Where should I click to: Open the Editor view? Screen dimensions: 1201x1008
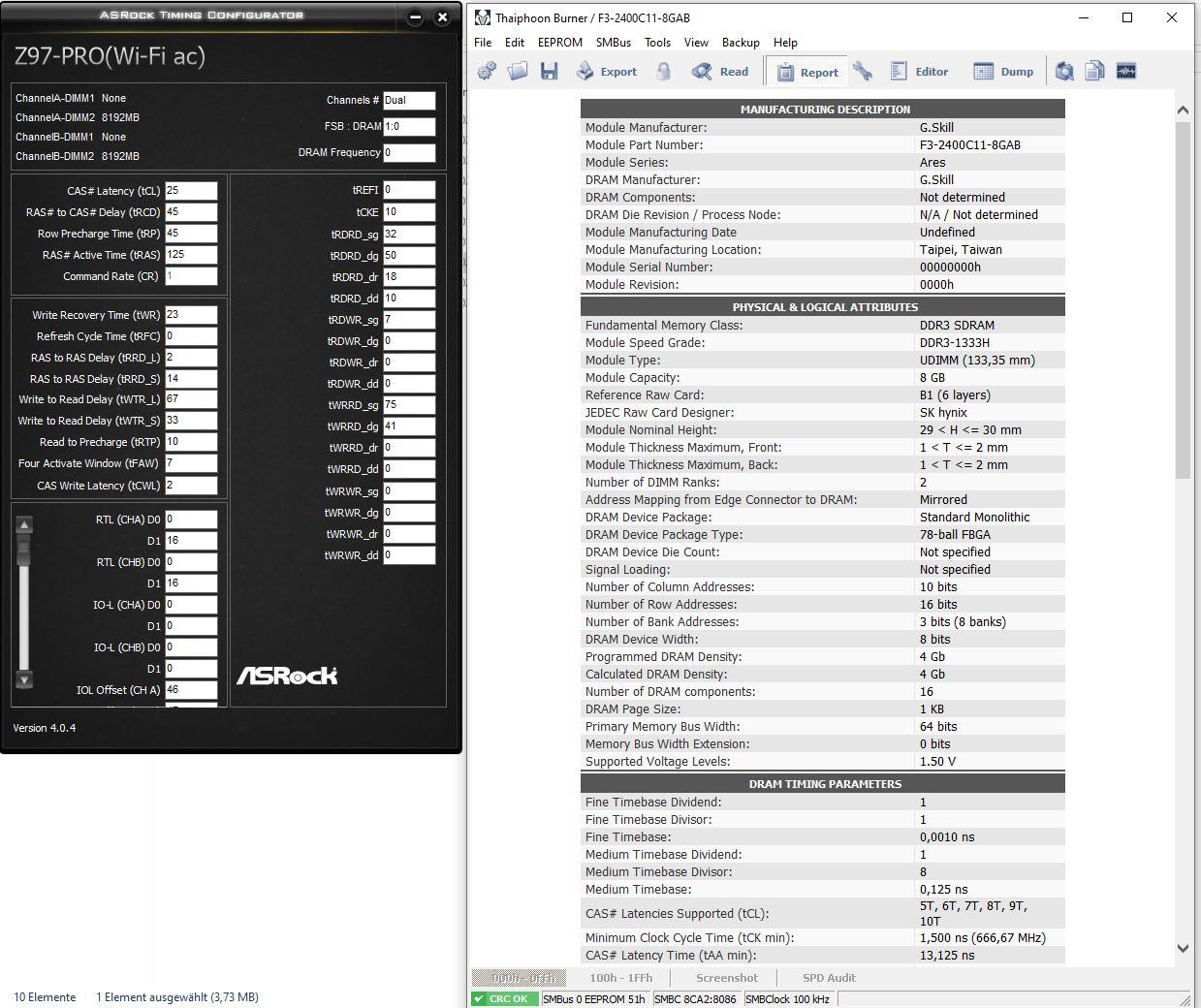[x=919, y=71]
